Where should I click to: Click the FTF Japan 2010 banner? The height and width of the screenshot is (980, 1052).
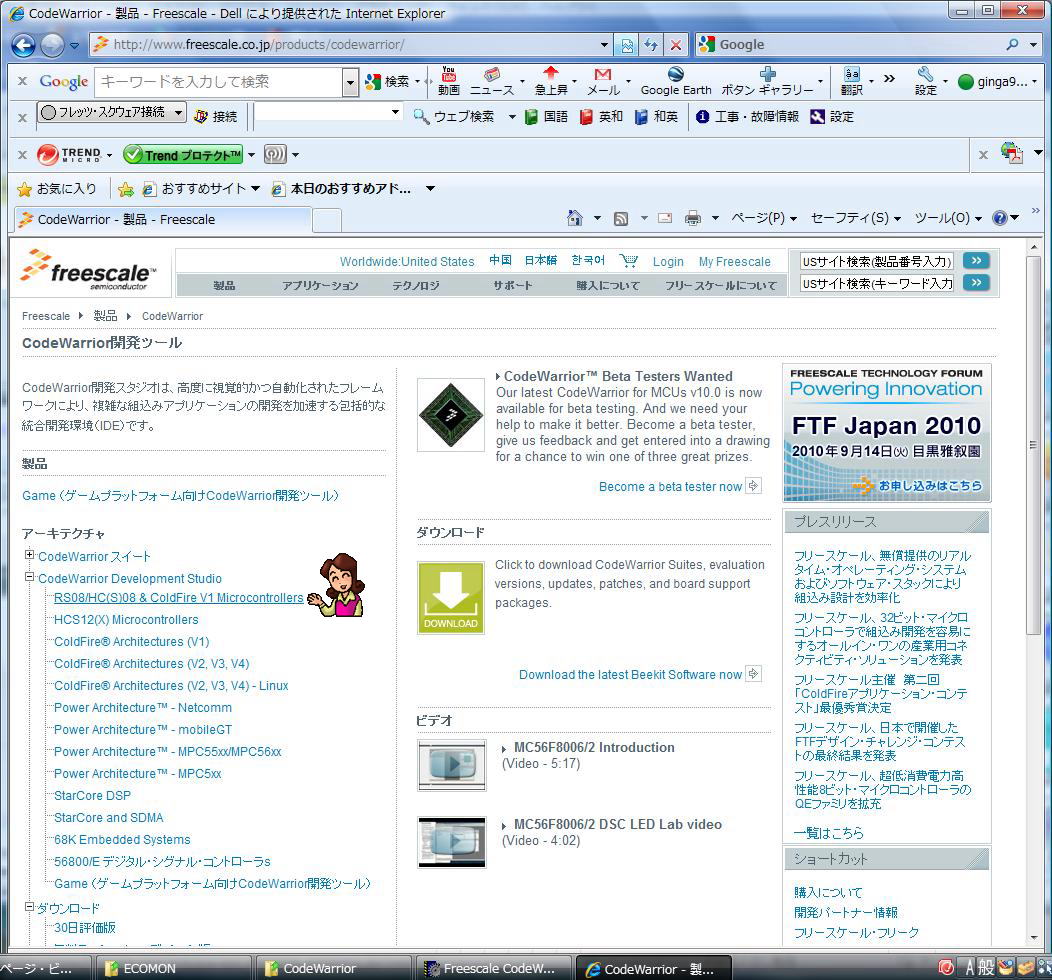[886, 433]
